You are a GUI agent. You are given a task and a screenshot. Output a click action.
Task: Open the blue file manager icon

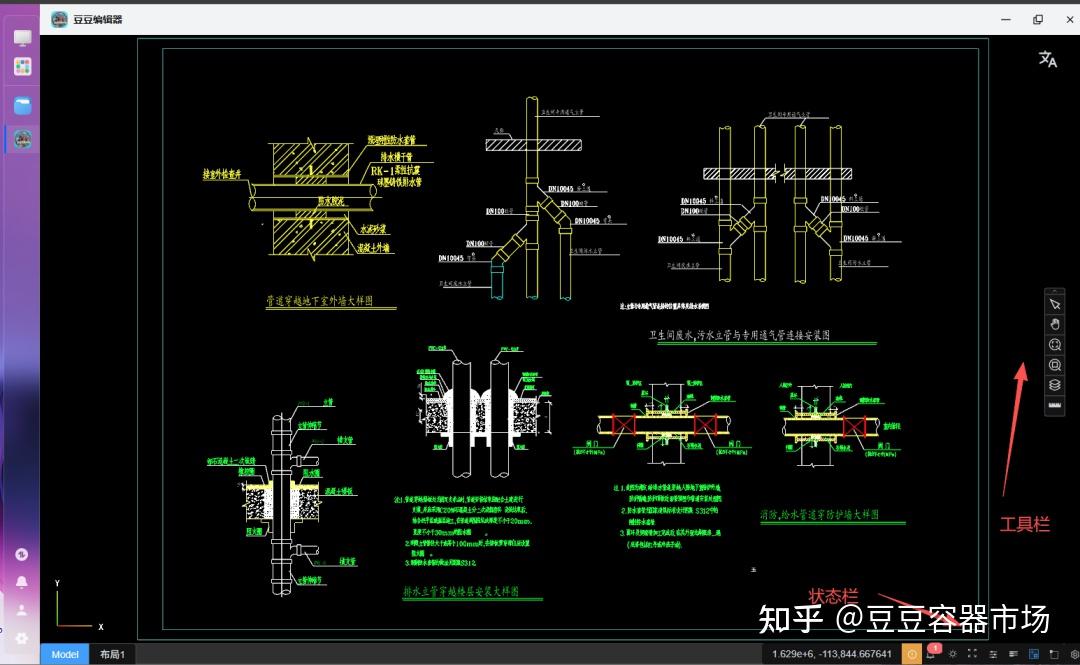pyautogui.click(x=22, y=105)
